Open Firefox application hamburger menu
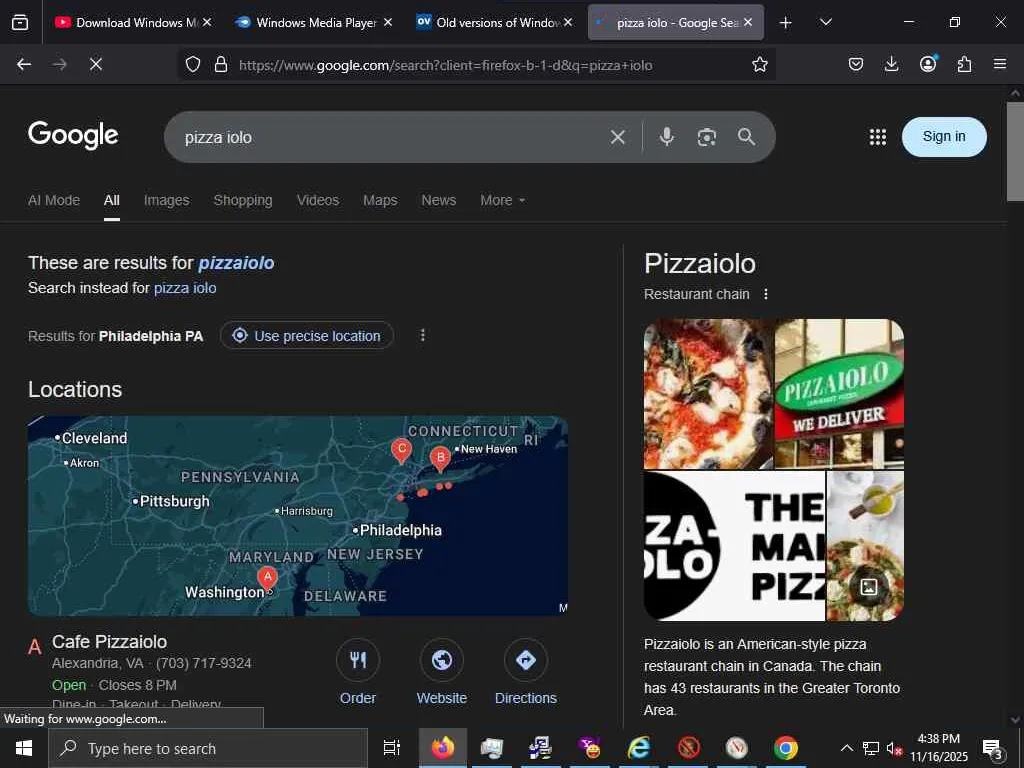 (x=1000, y=64)
